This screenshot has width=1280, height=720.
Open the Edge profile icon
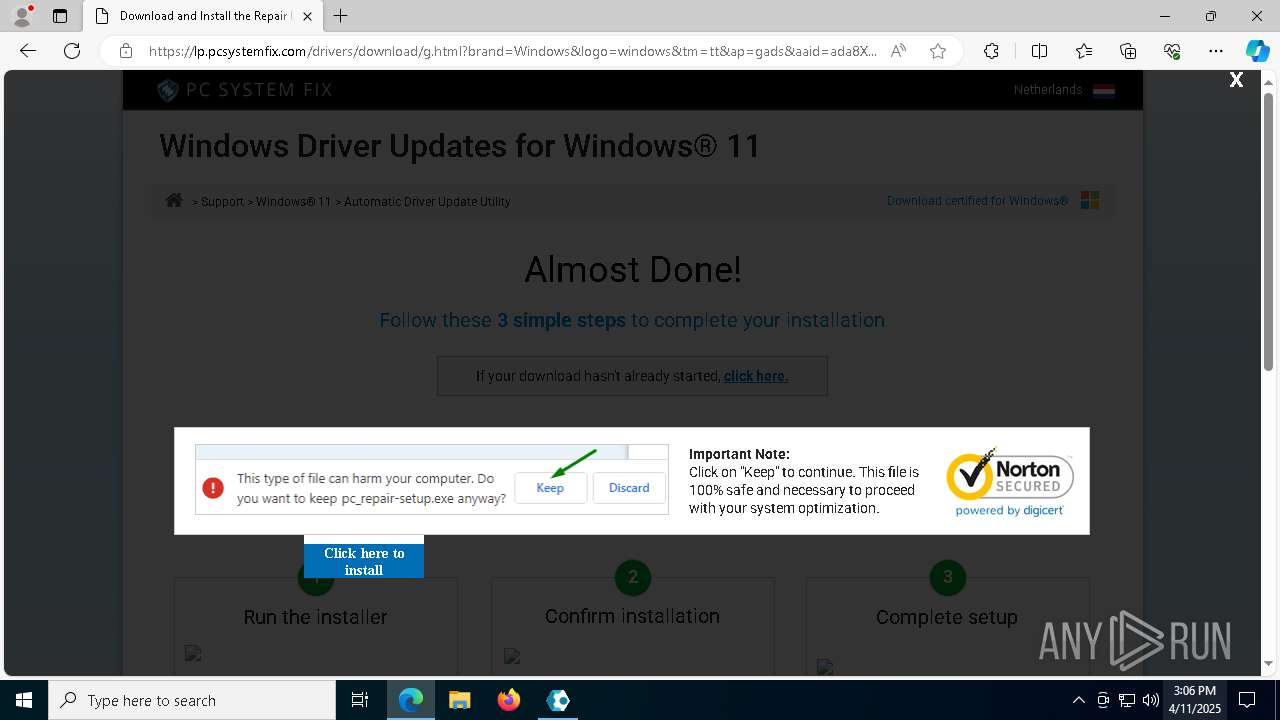[22, 16]
